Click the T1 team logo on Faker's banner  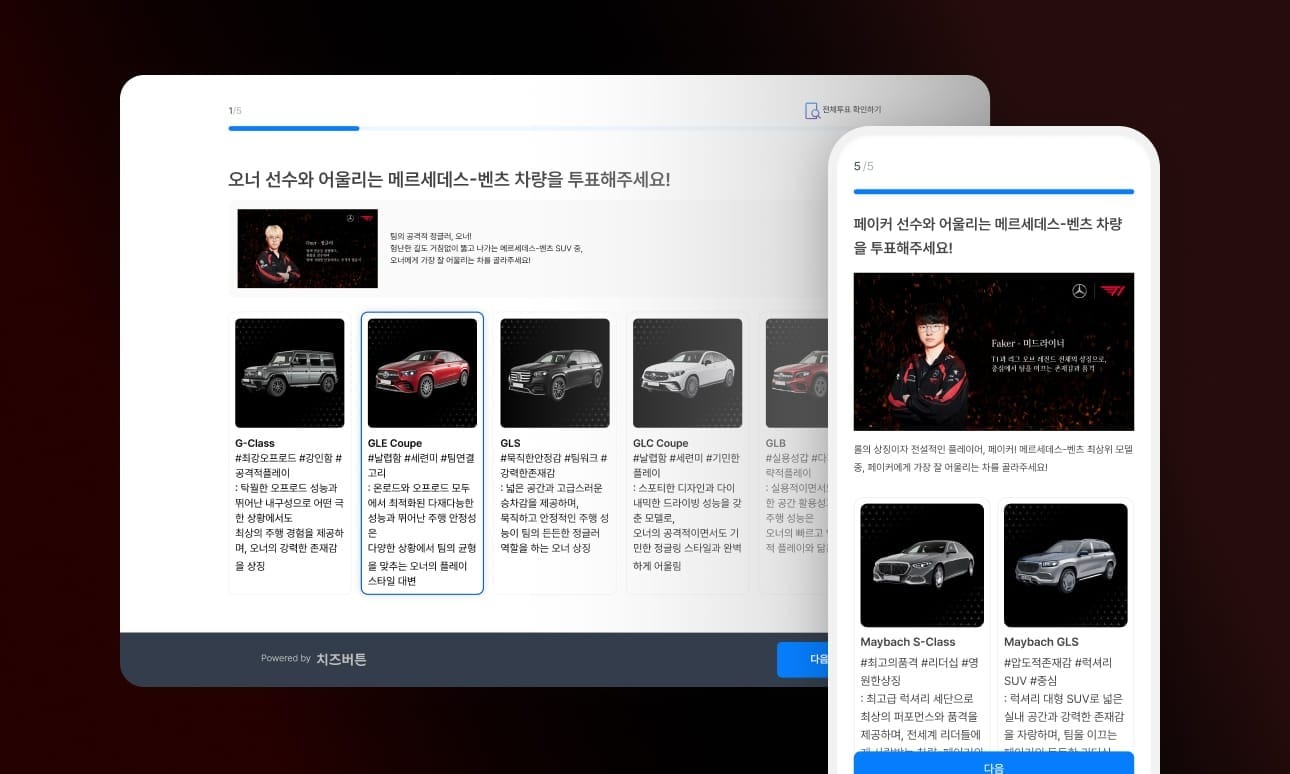[x=1112, y=291]
